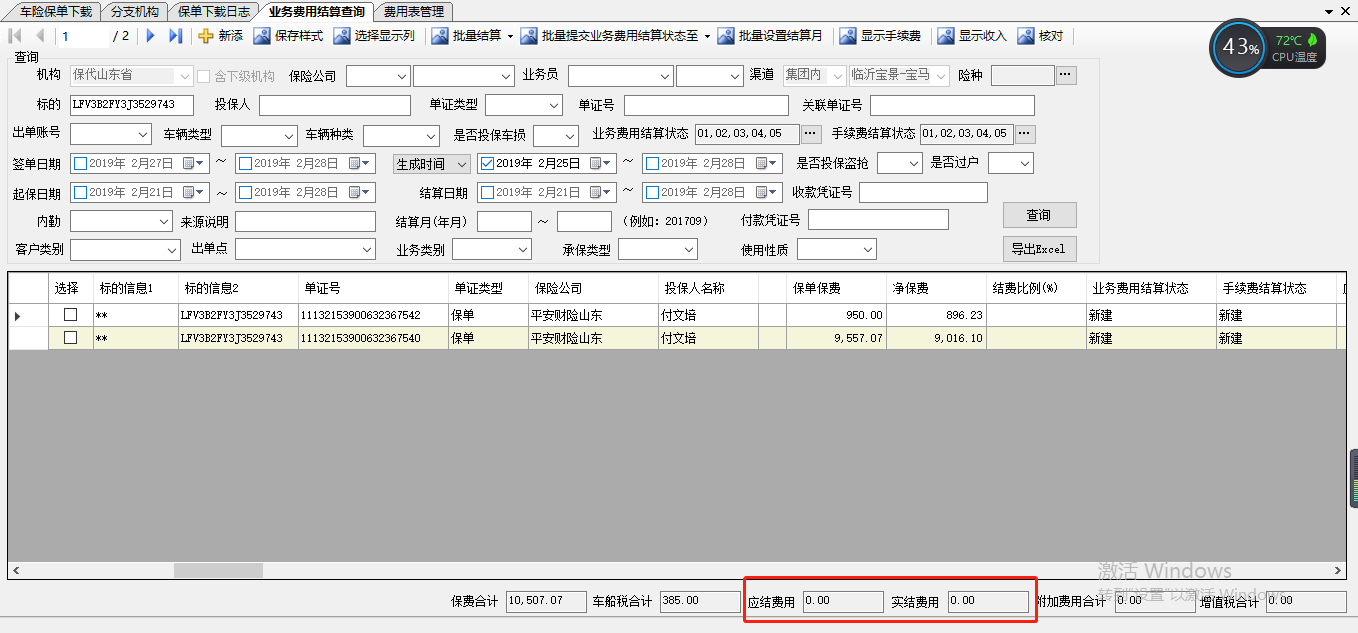Click the horizontal scrollbar thumb of table
Image resolution: width=1358 pixels, height=633 pixels.
tap(219, 570)
